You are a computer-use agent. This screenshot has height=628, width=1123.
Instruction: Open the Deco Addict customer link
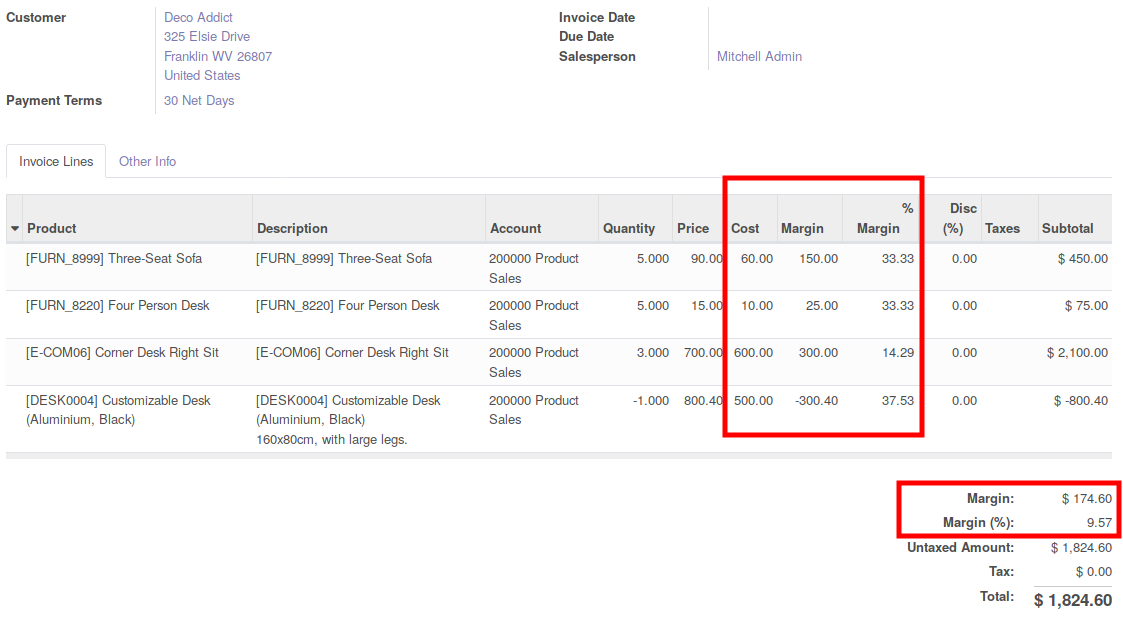(x=198, y=17)
